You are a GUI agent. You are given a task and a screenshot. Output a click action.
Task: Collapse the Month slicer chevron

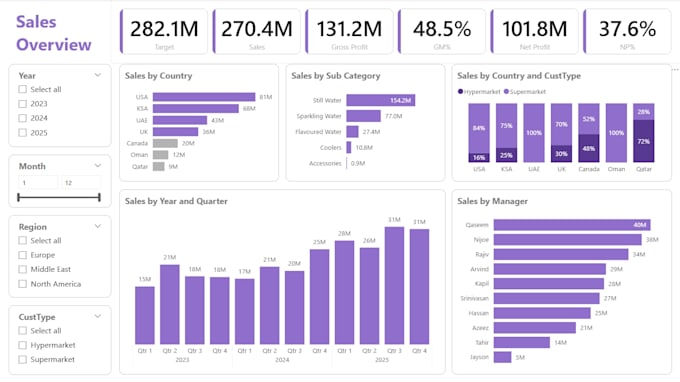[98, 166]
